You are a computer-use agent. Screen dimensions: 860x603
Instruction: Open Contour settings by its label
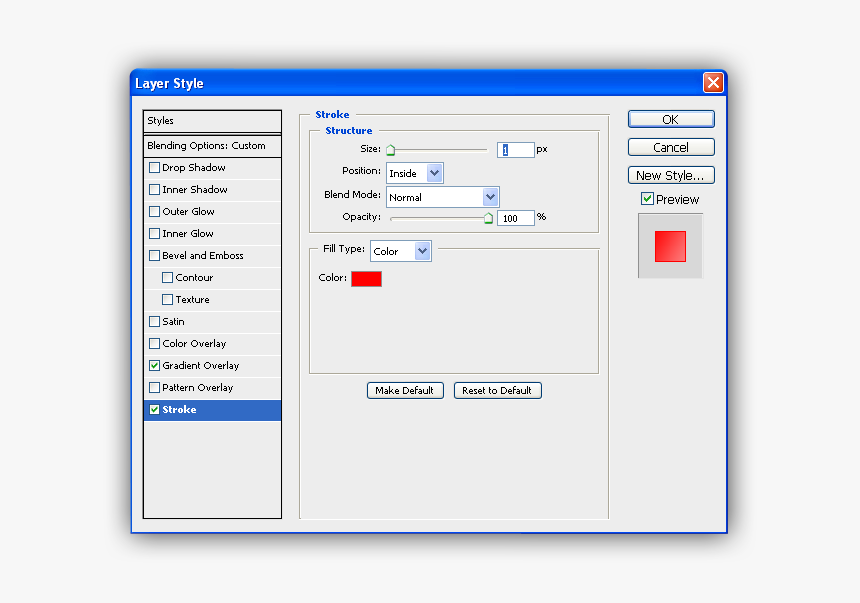click(194, 278)
